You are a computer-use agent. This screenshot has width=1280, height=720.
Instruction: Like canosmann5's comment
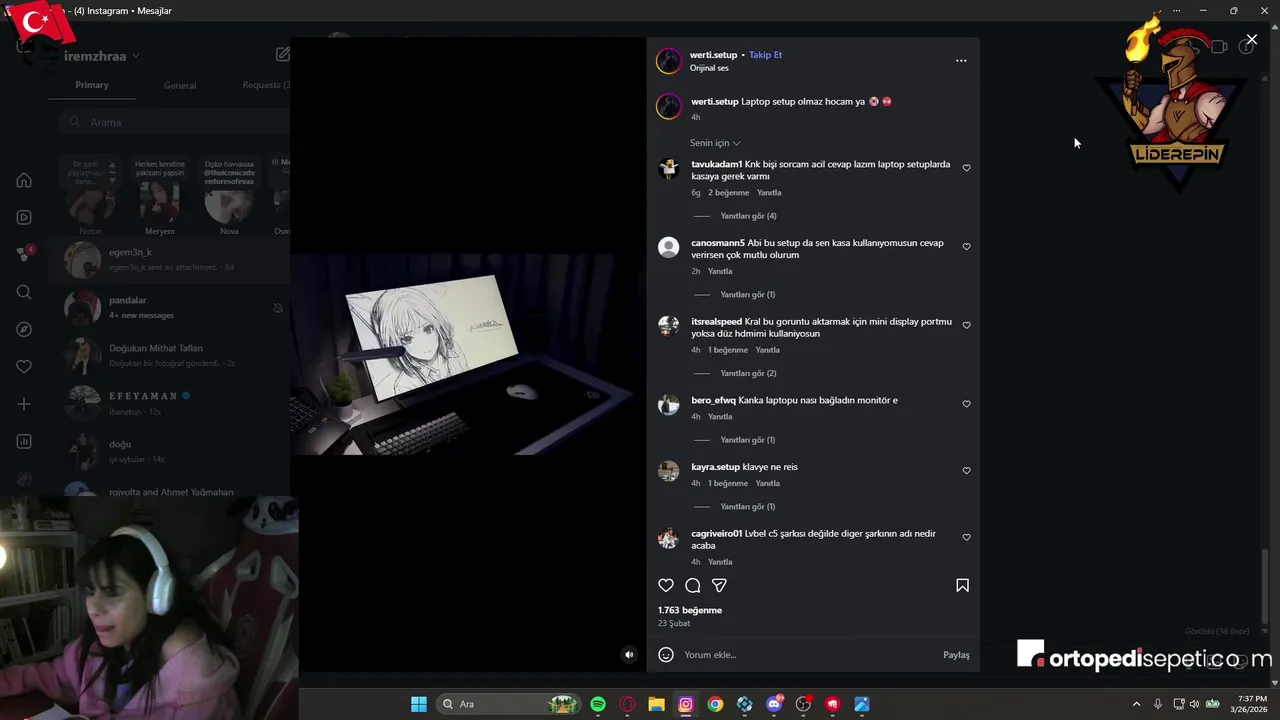(966, 247)
